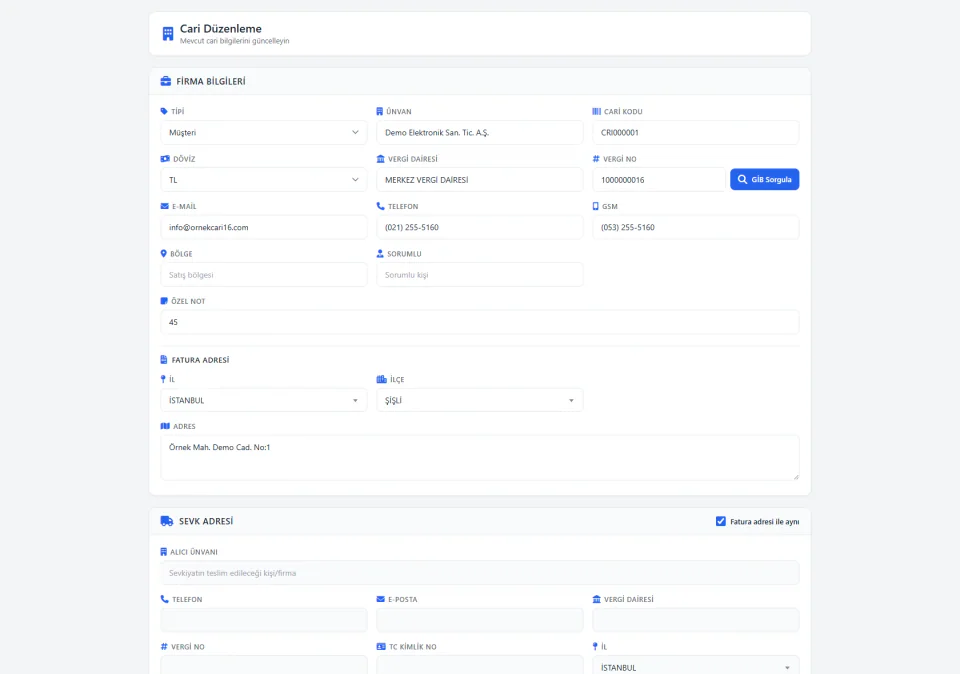The image size is (960, 674).
Task: Click the briefcase icon next to FİRMA BİLGİLERİ
Action: click(165, 81)
